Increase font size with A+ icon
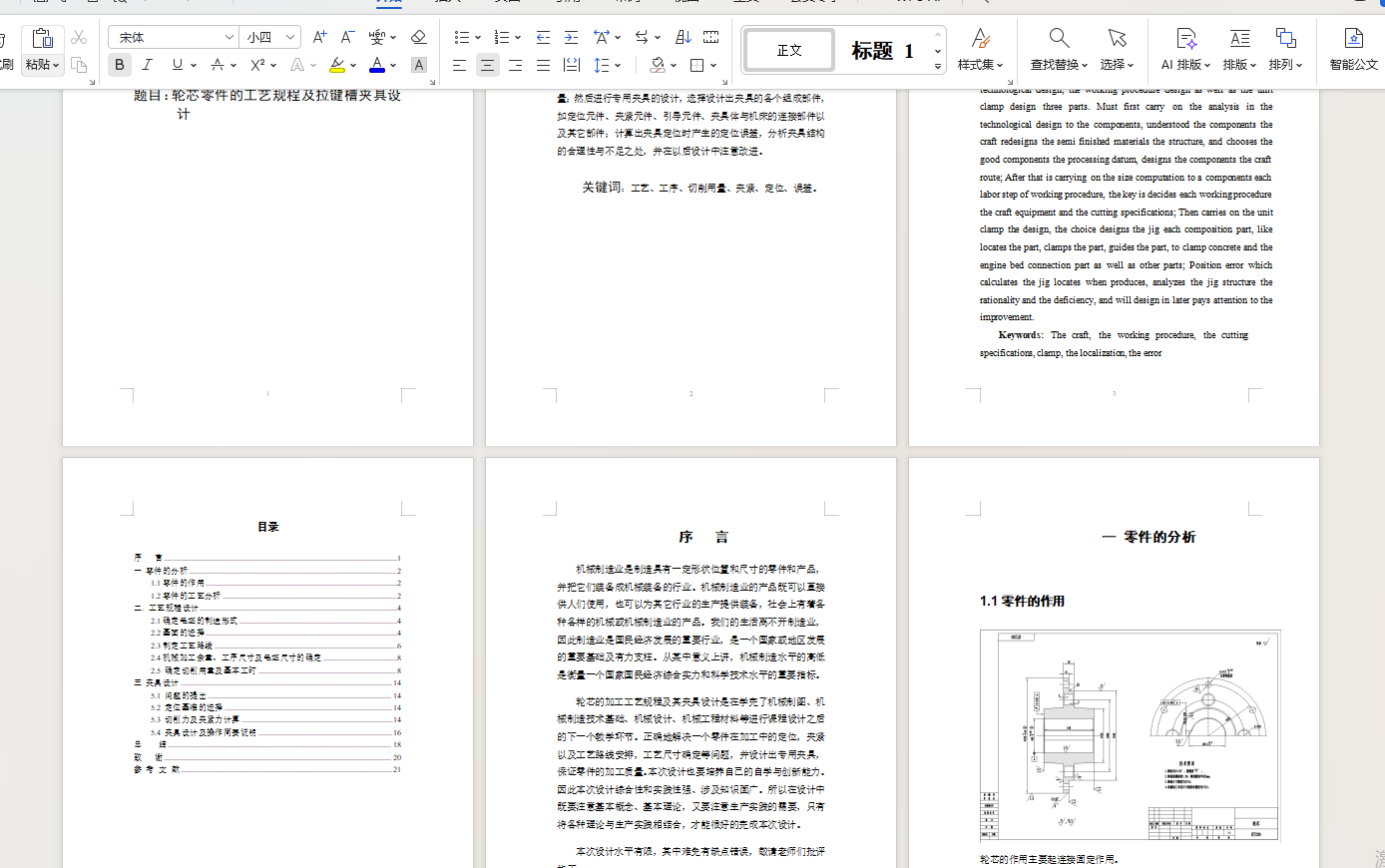The width and height of the screenshot is (1385, 868). [x=319, y=37]
